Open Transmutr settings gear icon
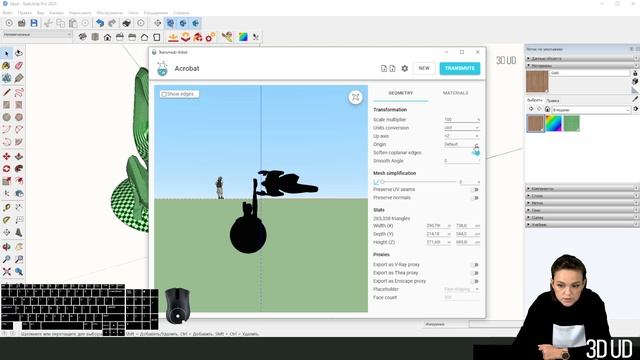 click(x=404, y=68)
